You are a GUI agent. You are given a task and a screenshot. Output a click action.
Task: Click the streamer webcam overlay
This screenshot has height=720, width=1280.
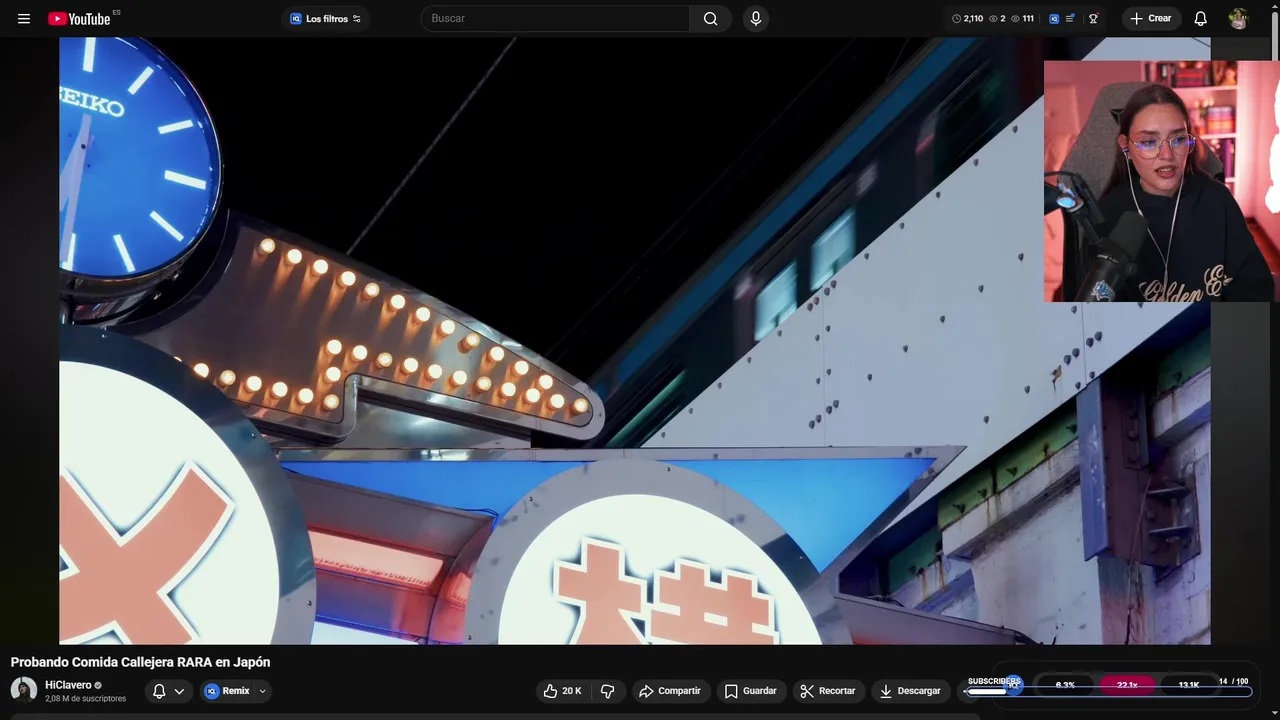[1162, 181]
